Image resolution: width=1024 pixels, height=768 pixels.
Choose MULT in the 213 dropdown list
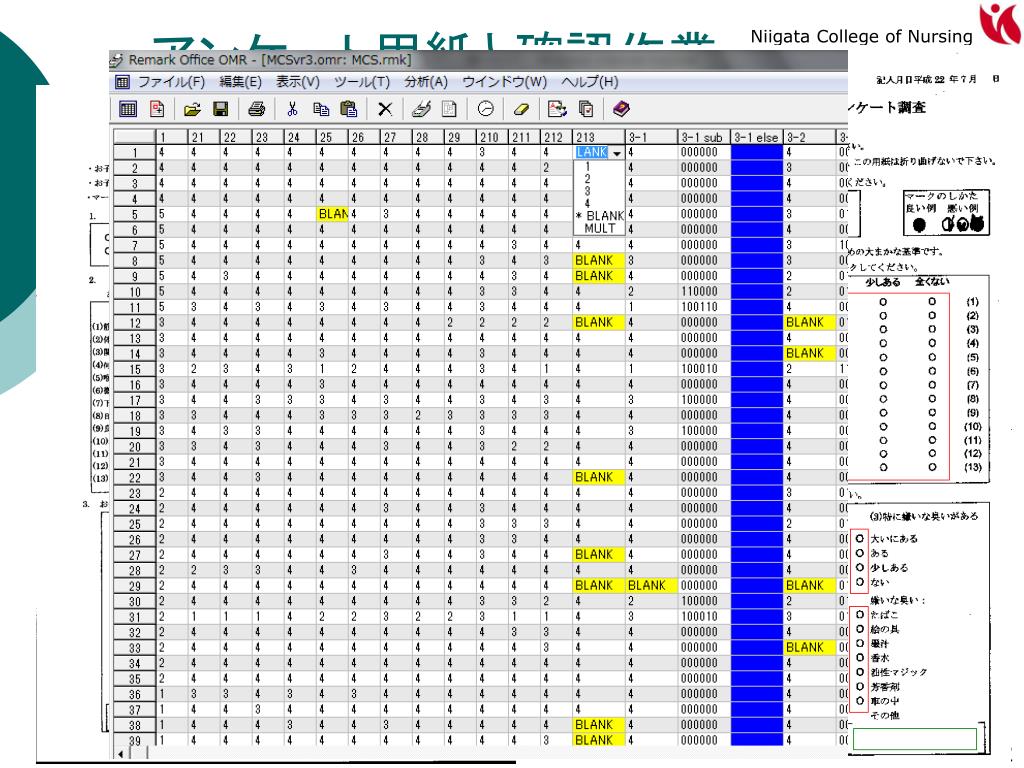tap(600, 229)
